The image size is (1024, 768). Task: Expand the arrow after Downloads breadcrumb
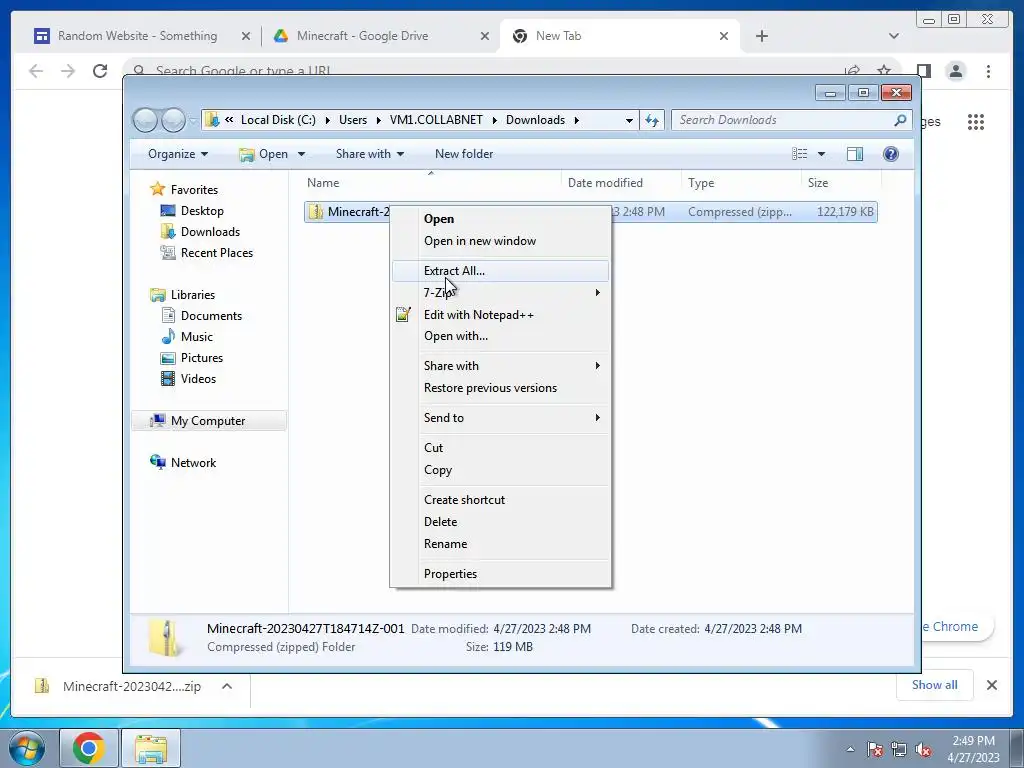(577, 120)
